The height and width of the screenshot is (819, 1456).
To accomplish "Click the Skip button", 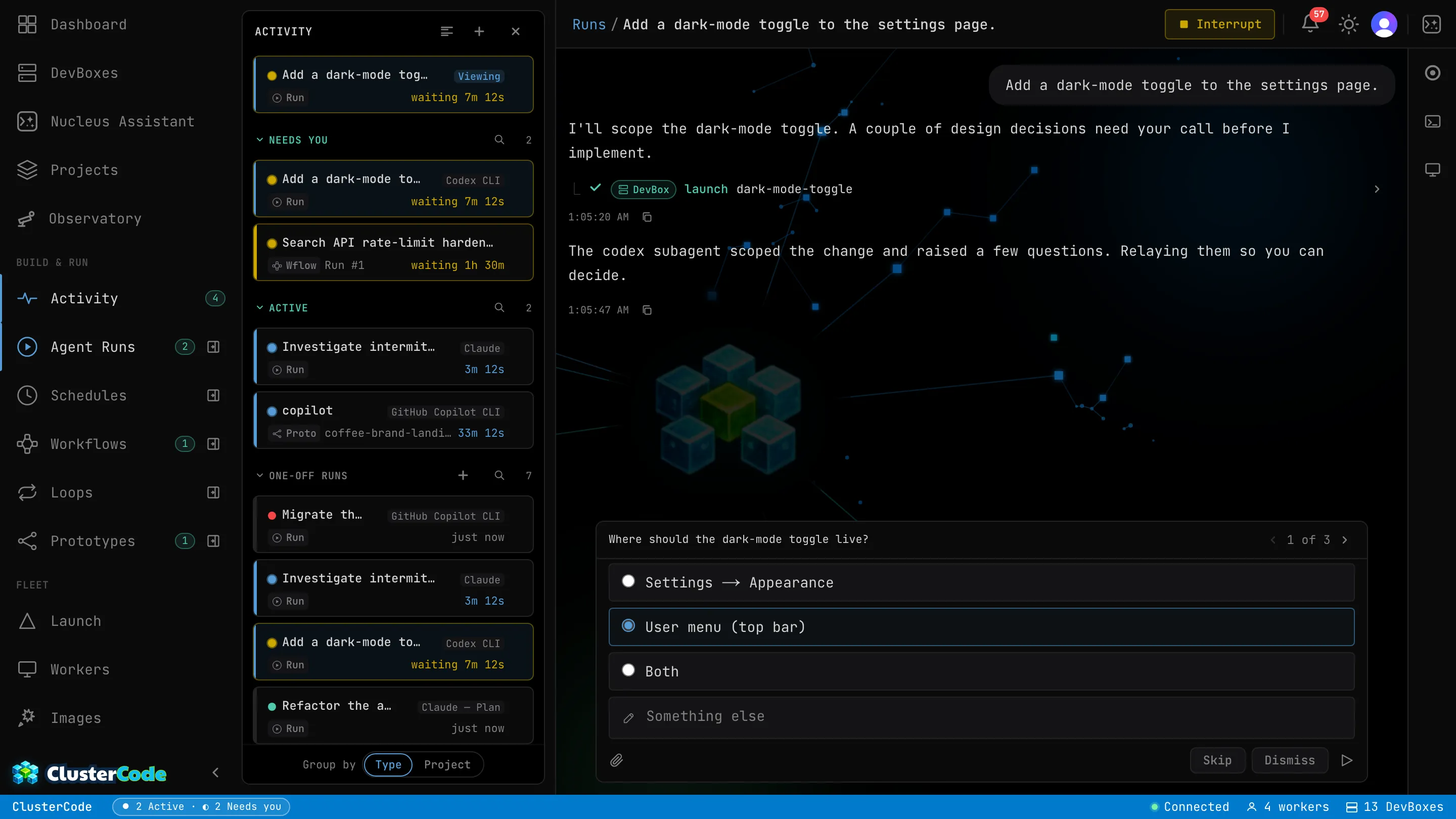I will 1217,760.
